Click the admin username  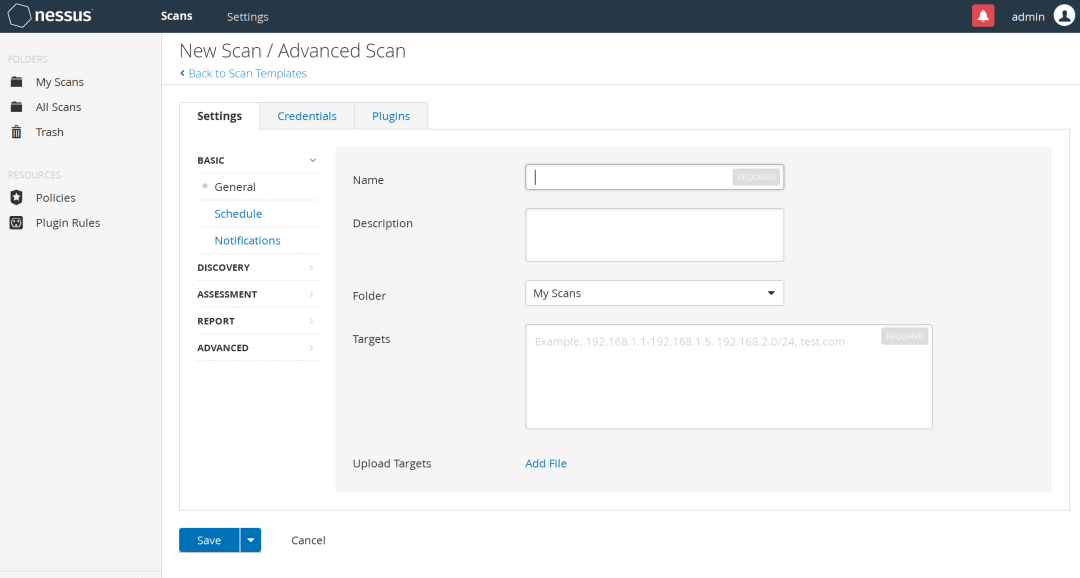tap(1028, 17)
